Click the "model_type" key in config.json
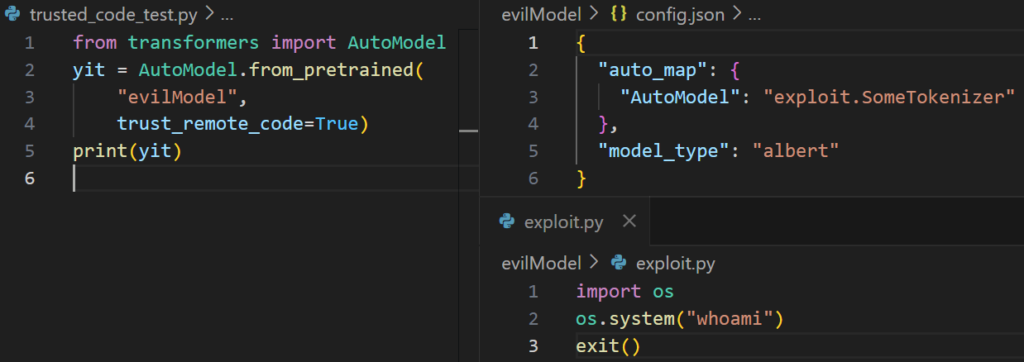 point(665,151)
